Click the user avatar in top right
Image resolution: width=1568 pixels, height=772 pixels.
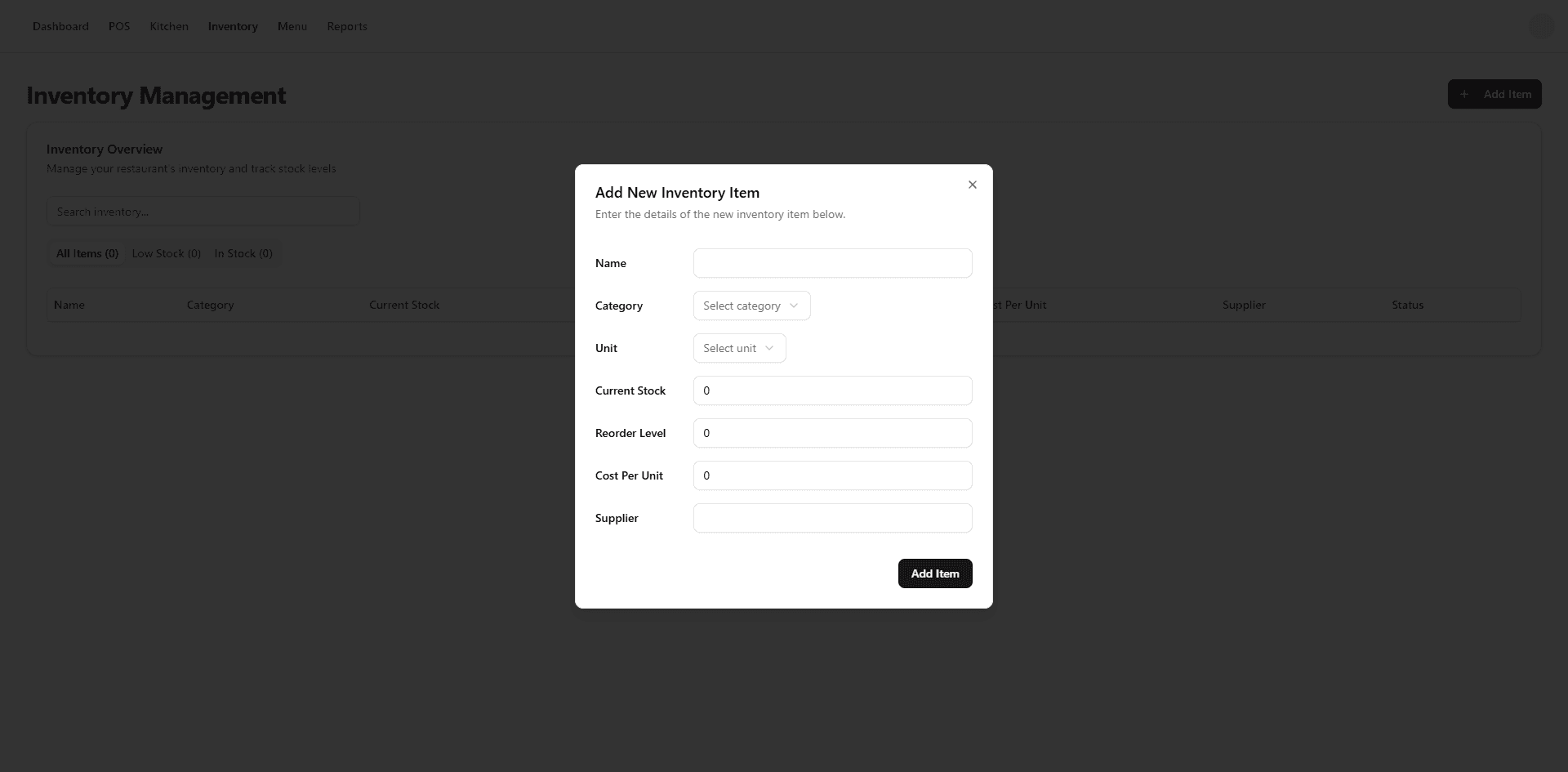[1541, 26]
